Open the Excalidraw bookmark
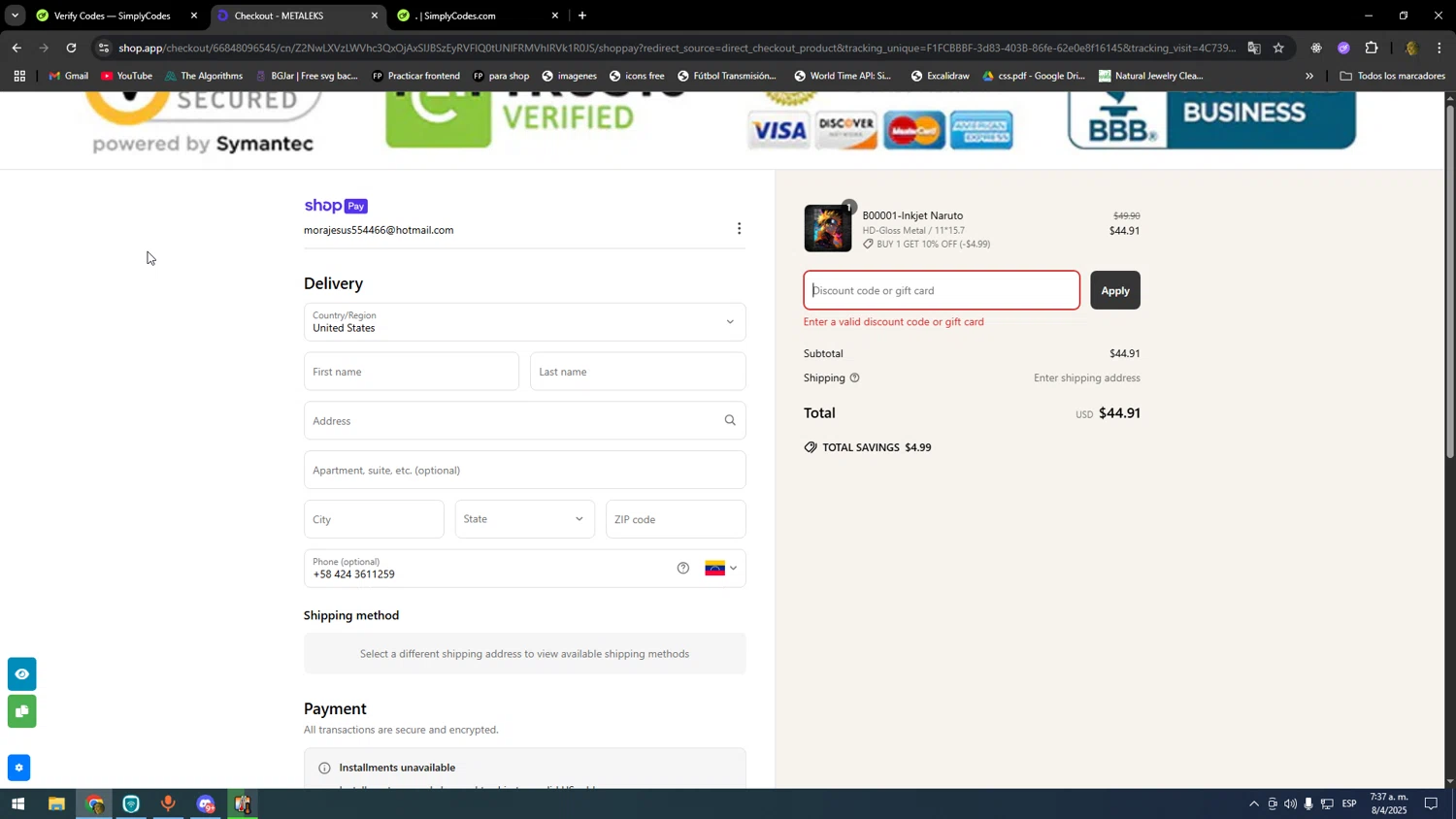The image size is (1456, 819). point(939,76)
